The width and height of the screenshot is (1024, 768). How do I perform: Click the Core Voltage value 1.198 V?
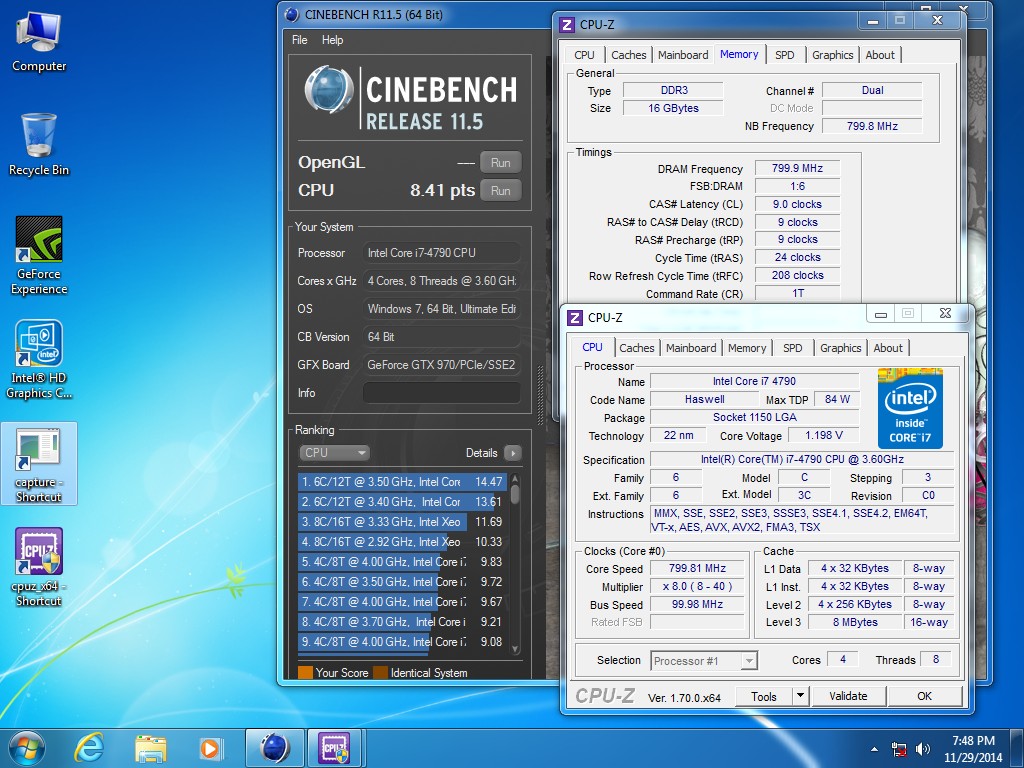tap(824, 435)
